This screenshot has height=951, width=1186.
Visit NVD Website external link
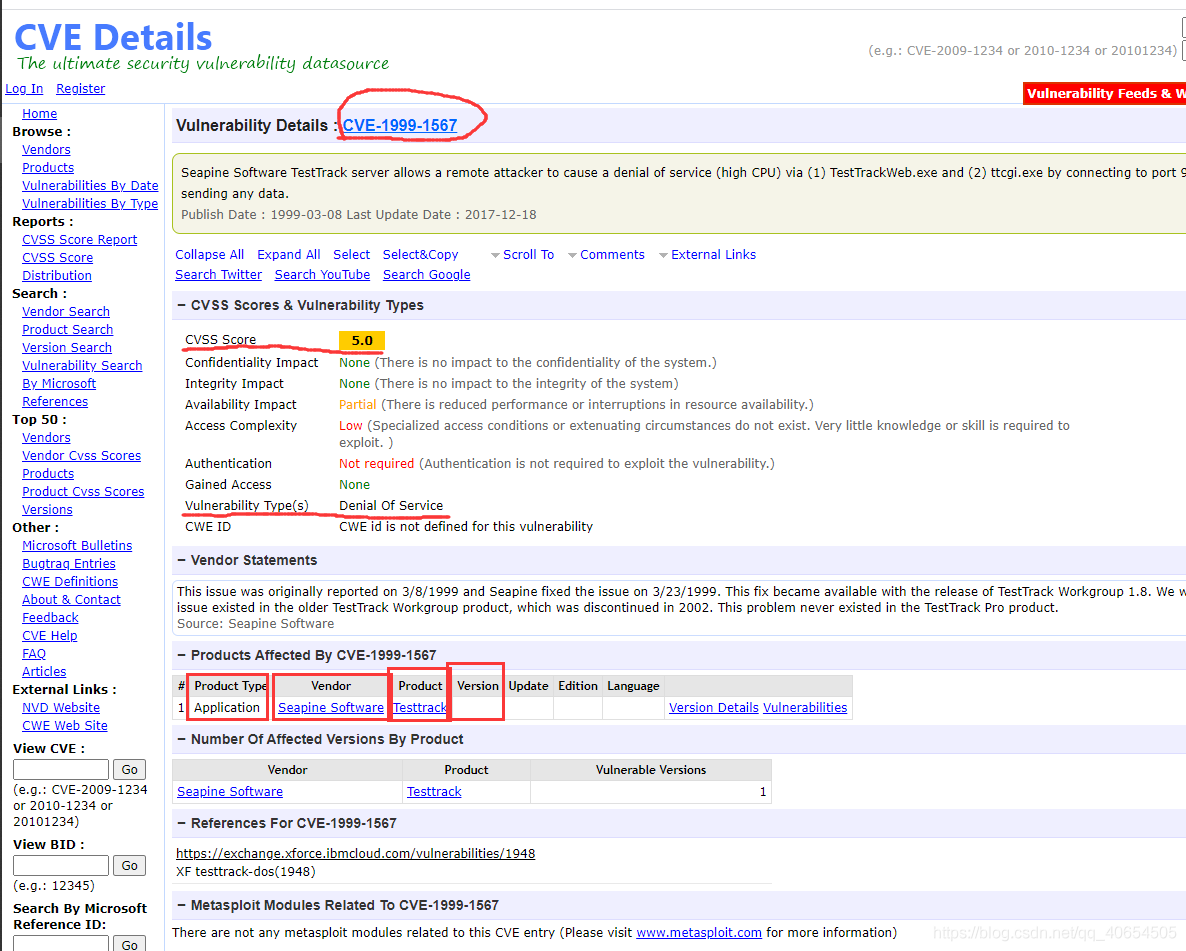(x=61, y=708)
